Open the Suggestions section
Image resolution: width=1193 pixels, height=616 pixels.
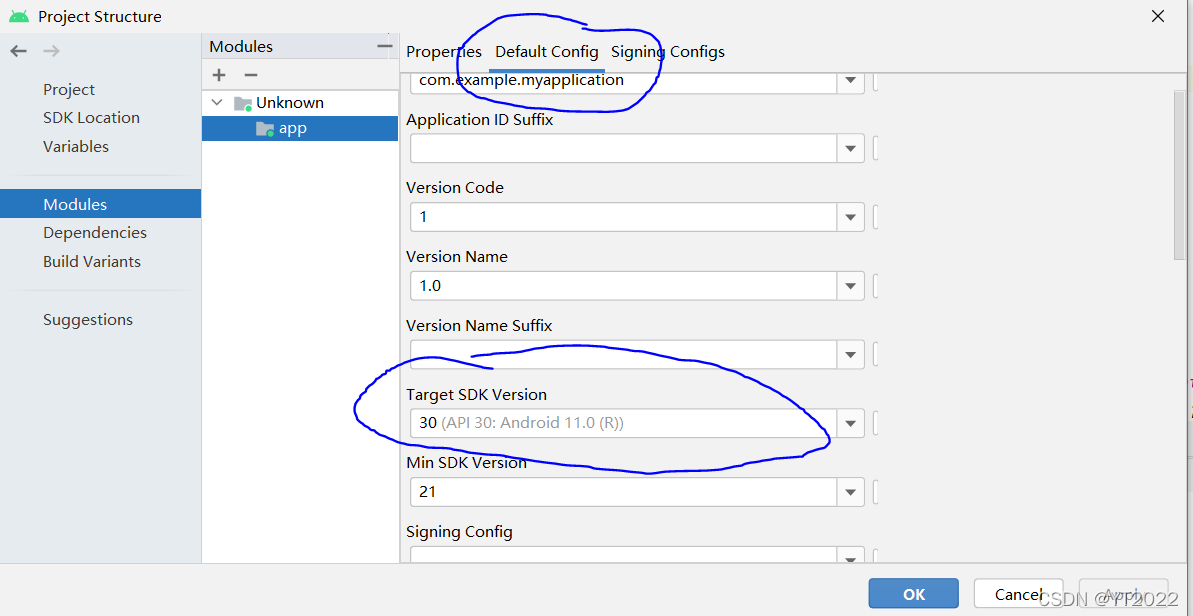click(88, 320)
